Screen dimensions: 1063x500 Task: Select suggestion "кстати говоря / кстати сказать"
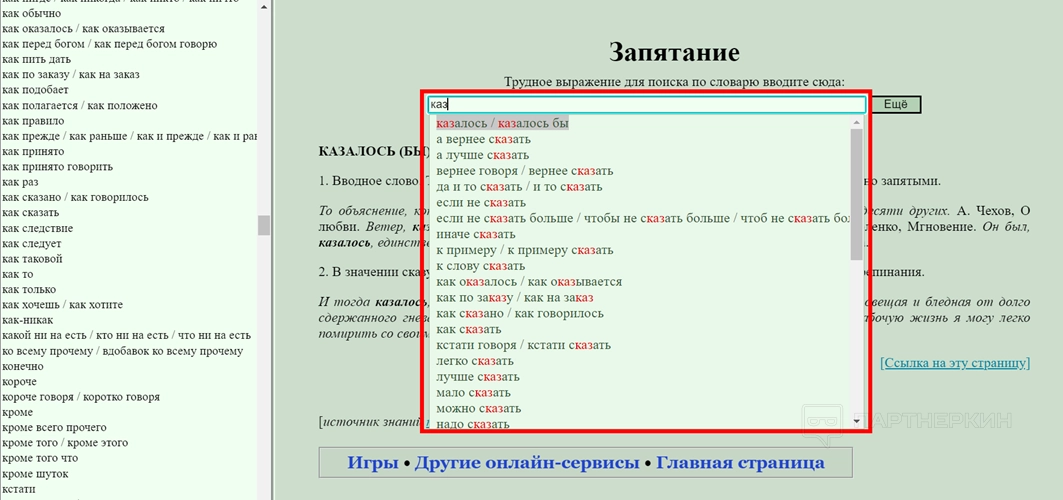coord(524,346)
